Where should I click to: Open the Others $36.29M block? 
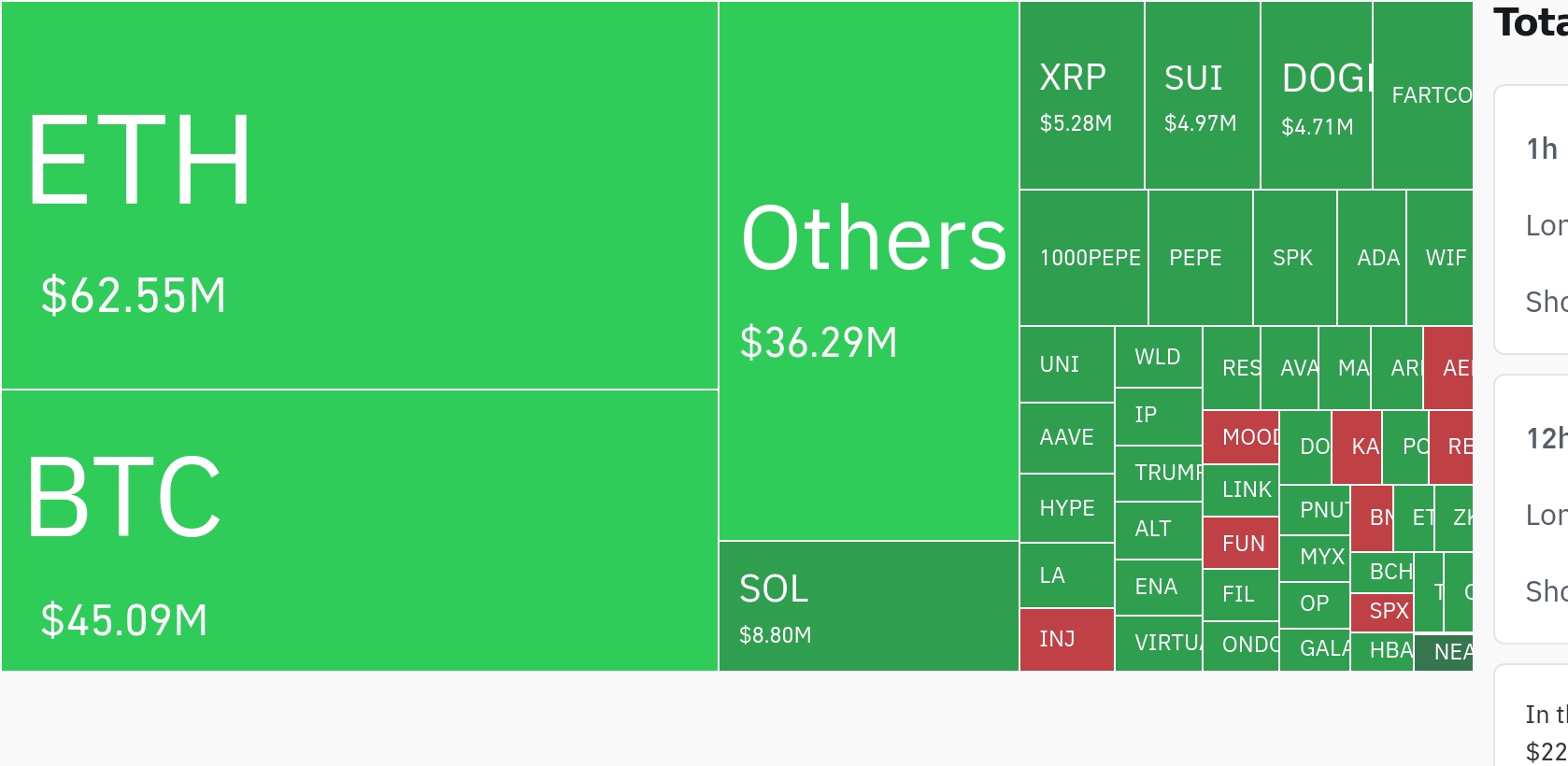coord(869,271)
